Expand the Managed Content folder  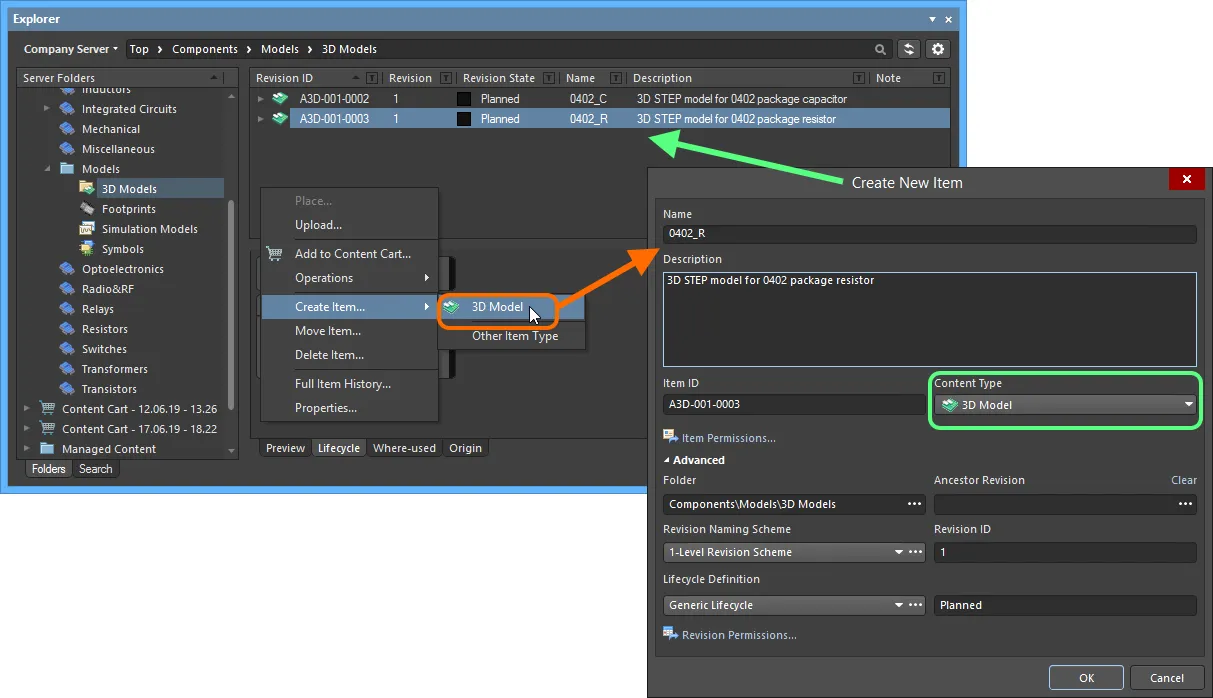pyautogui.click(x=27, y=449)
